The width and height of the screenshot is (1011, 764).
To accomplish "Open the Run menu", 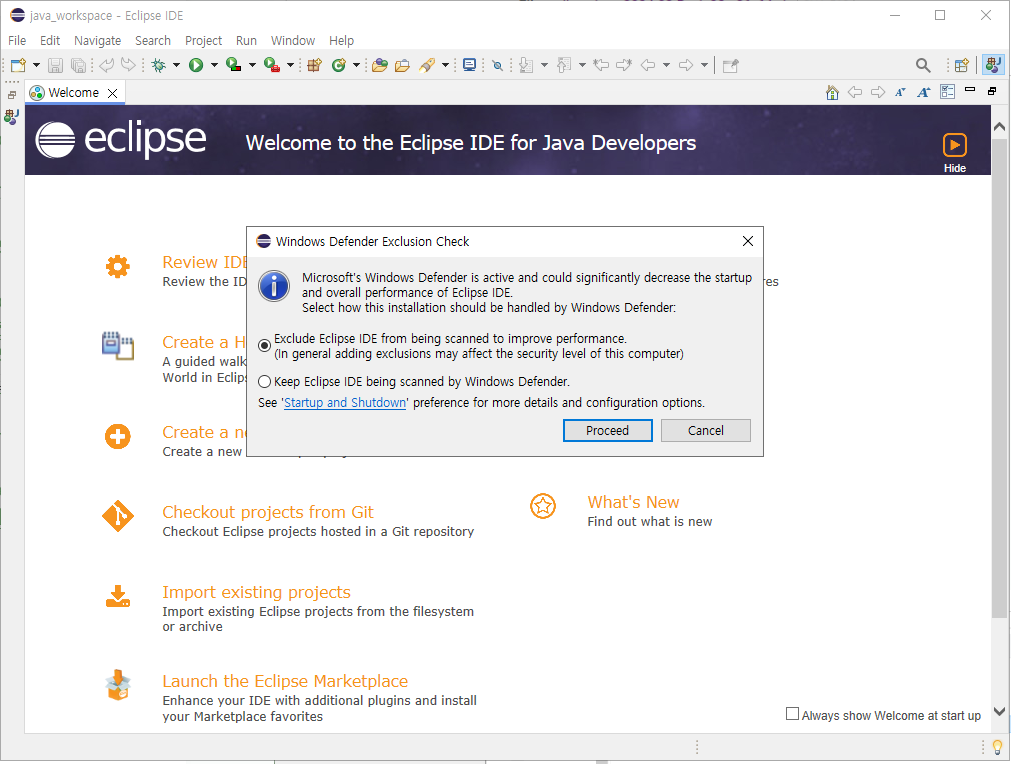I will tap(246, 41).
